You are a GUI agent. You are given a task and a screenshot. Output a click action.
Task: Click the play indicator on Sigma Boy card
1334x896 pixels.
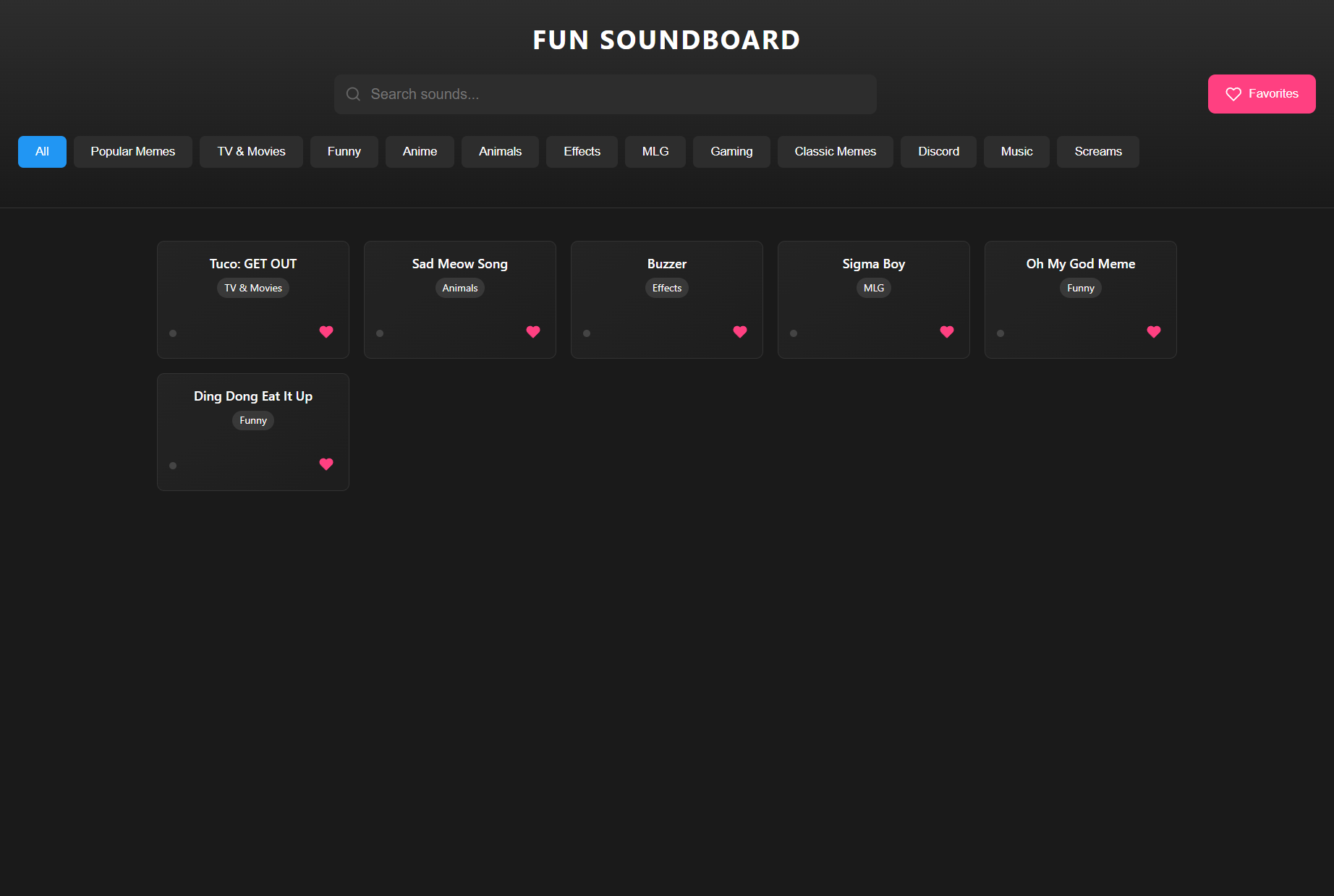pyautogui.click(x=794, y=333)
